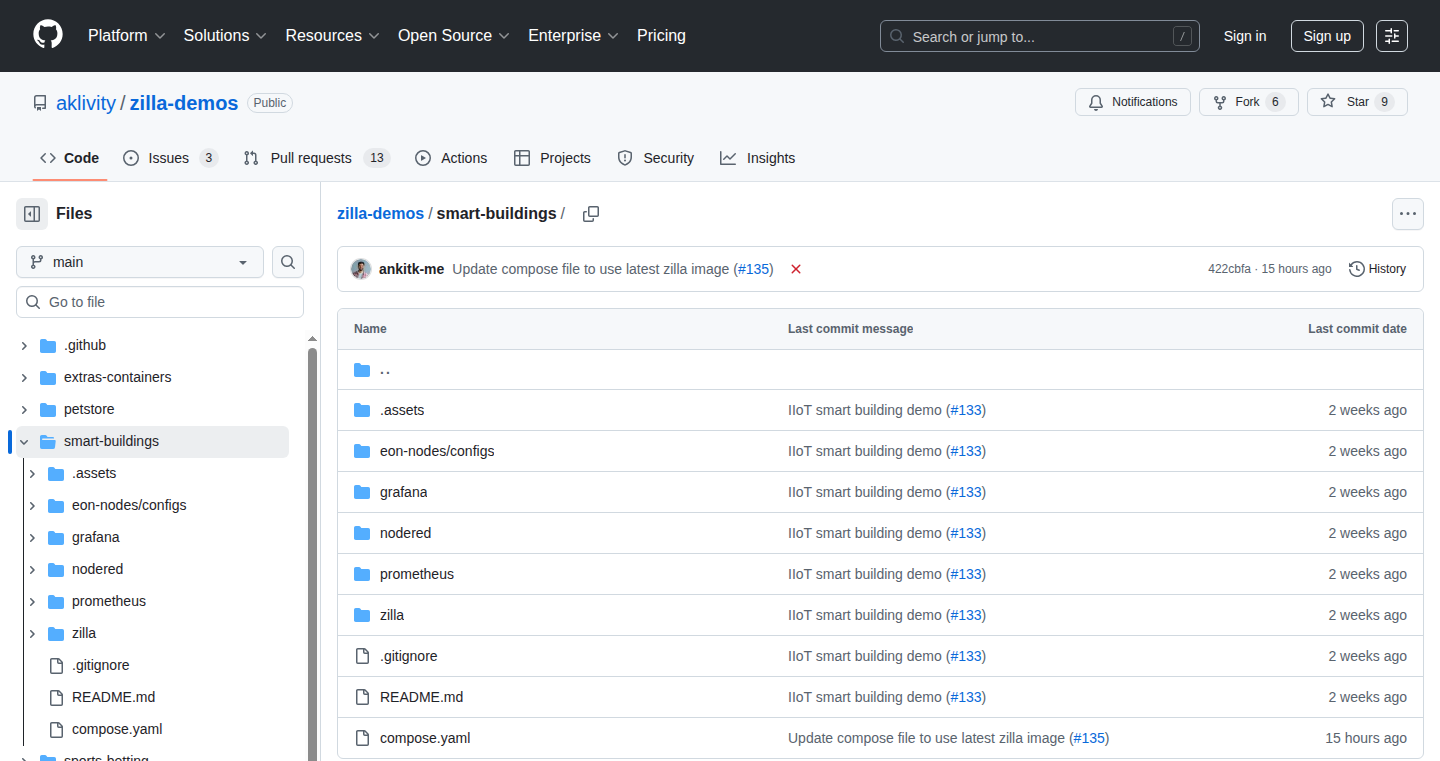Open the Enterprise dropdown menu

574,35
